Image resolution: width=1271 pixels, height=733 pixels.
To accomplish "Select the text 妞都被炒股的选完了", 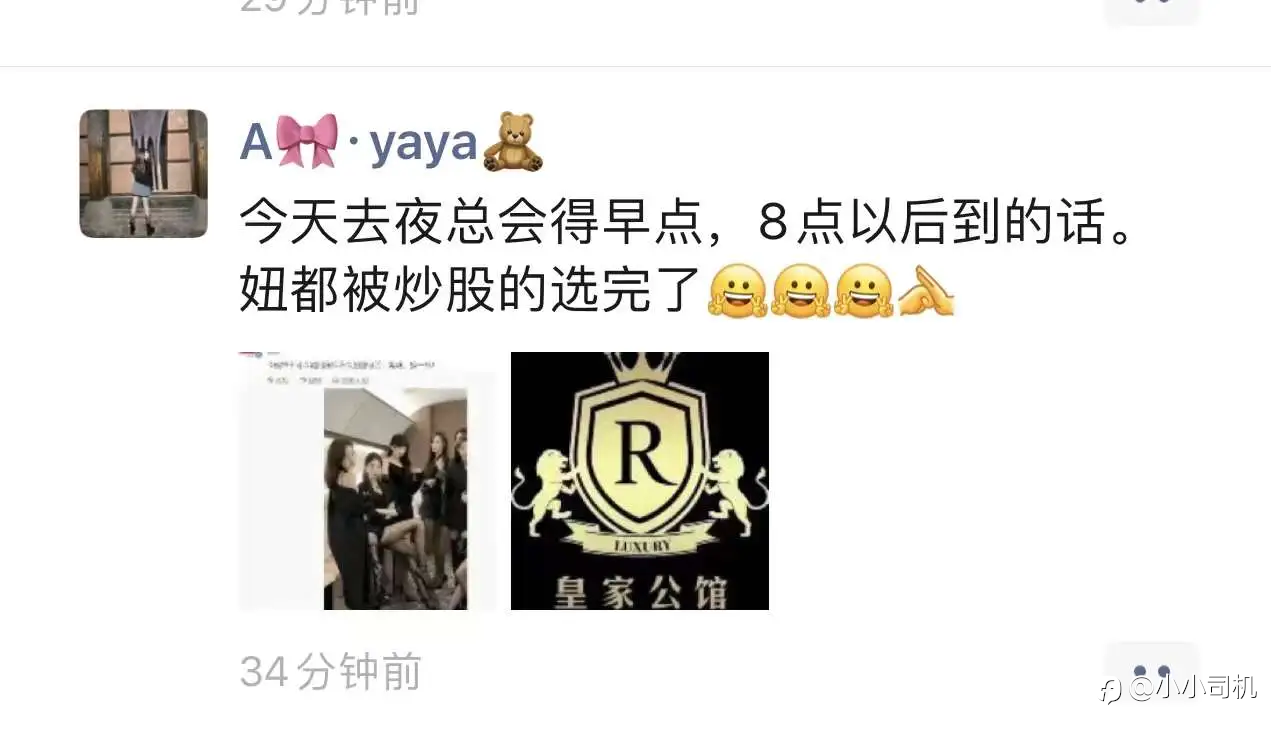I will [x=469, y=290].
